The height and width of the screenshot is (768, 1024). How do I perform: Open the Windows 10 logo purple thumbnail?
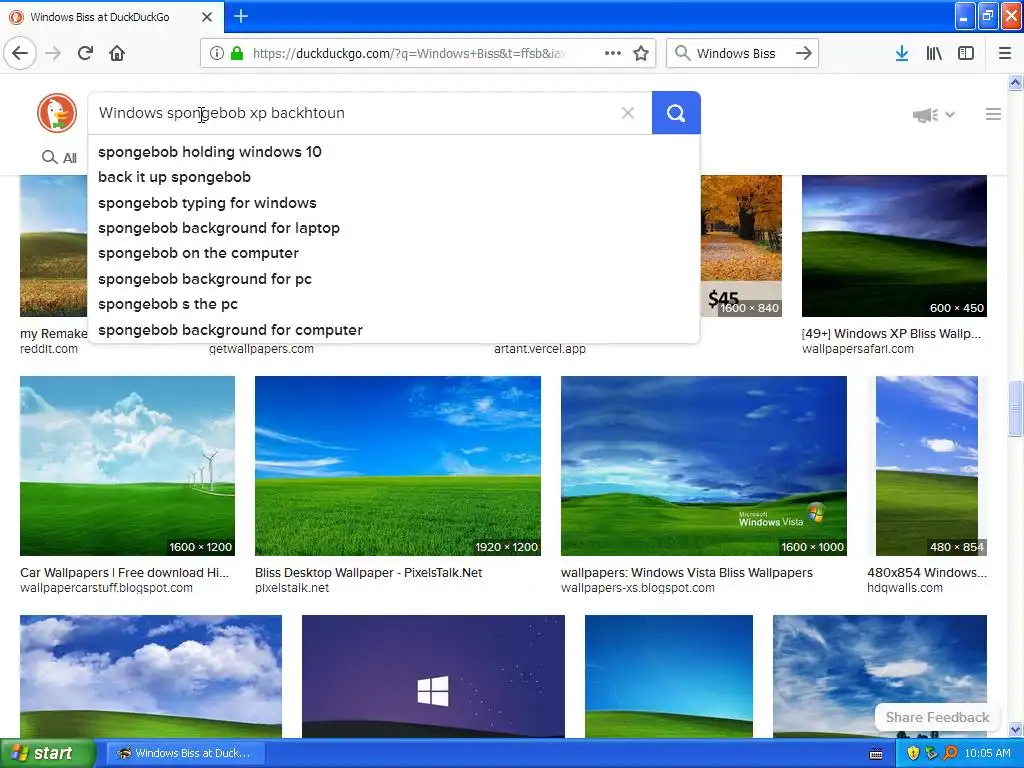point(433,677)
